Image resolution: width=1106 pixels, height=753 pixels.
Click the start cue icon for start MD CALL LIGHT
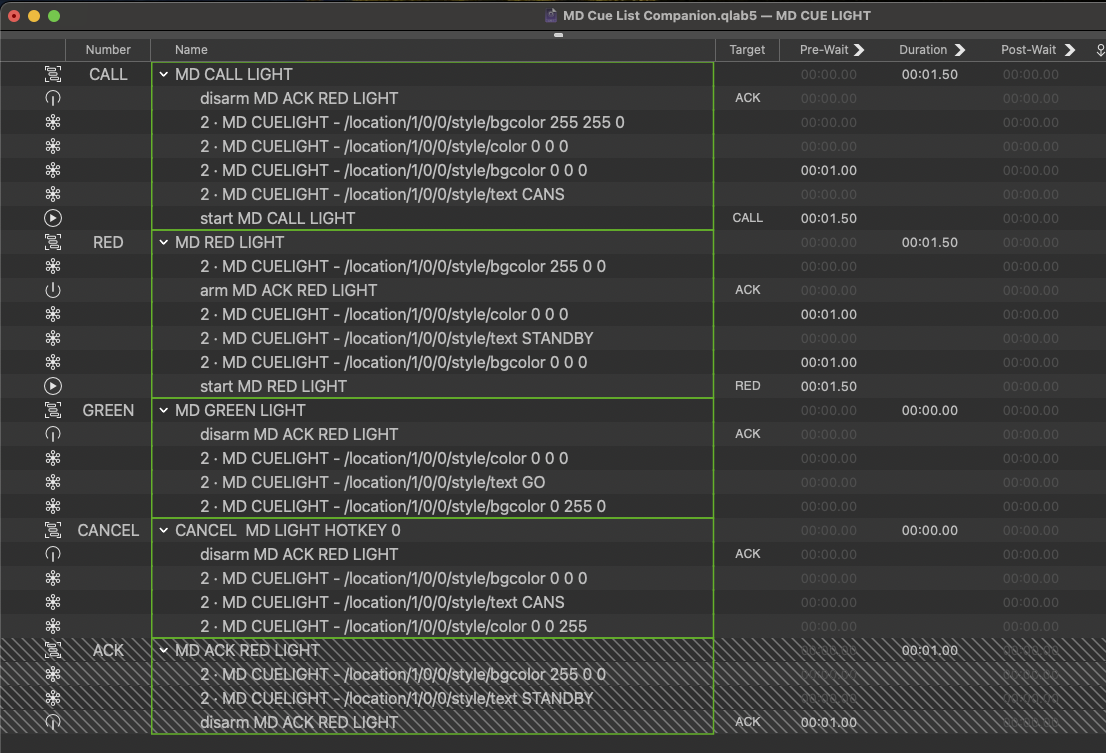coord(53,218)
